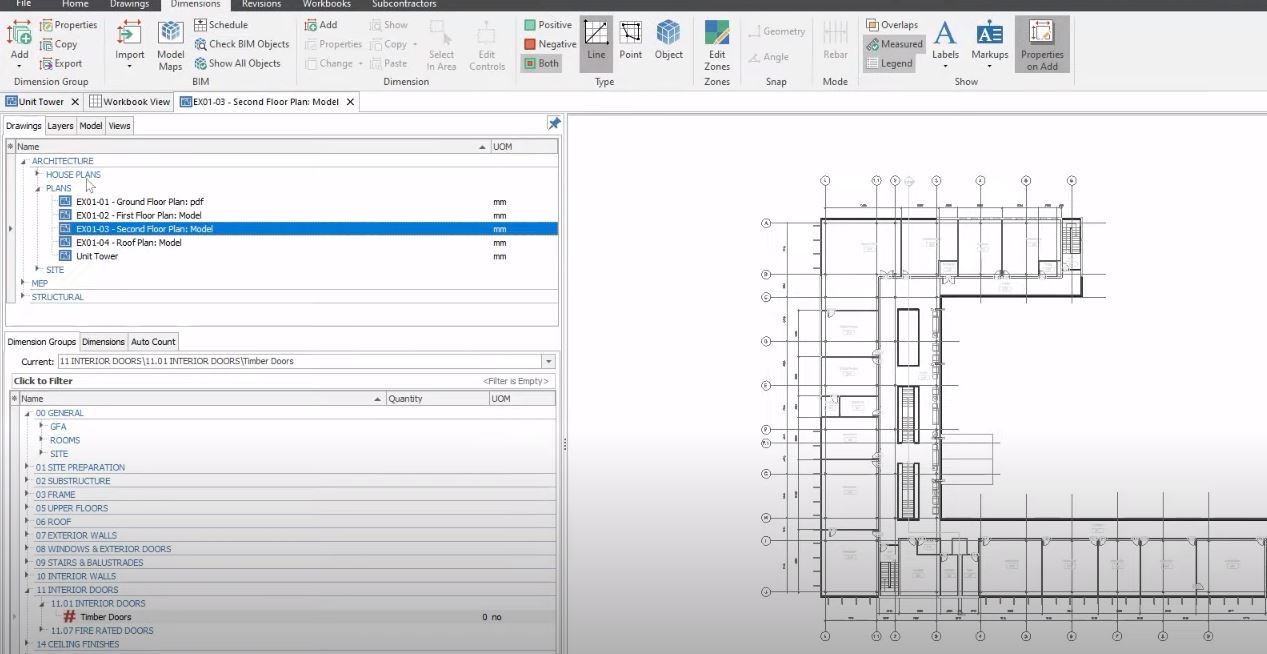Viewport: 1267px width, 654px height.
Task: Open the Revisions ribbon tab
Action: coord(261,4)
